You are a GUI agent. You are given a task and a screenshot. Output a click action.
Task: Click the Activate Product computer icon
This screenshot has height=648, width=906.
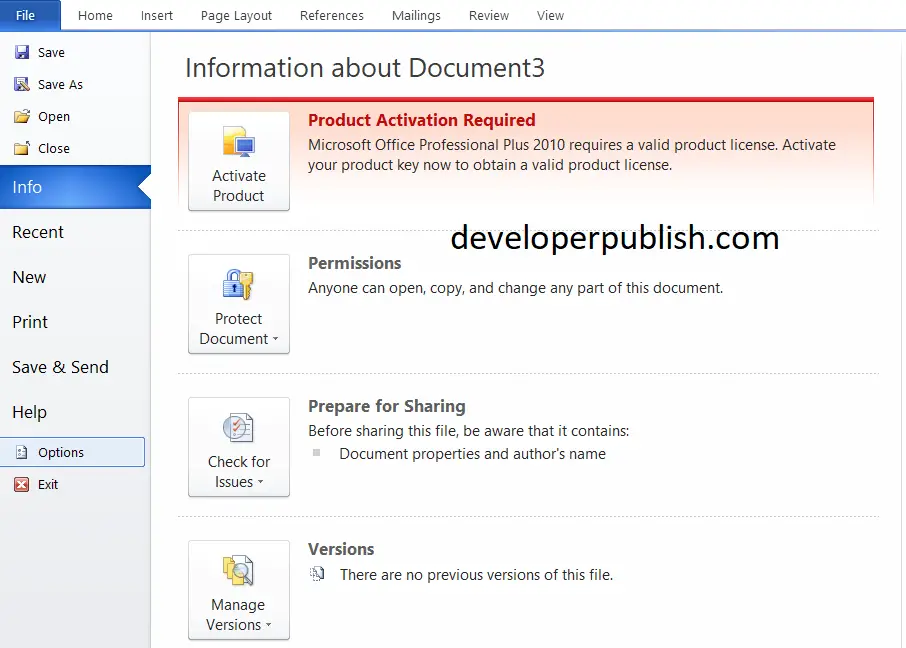click(x=239, y=142)
